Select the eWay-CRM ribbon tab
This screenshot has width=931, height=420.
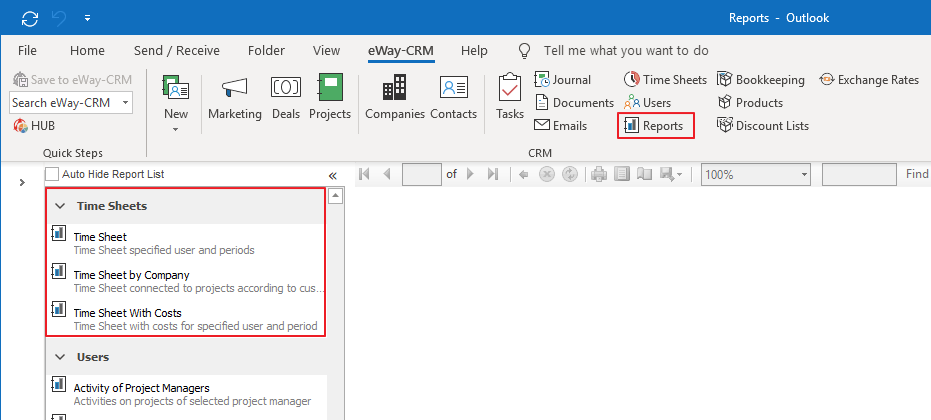pyautogui.click(x=401, y=51)
